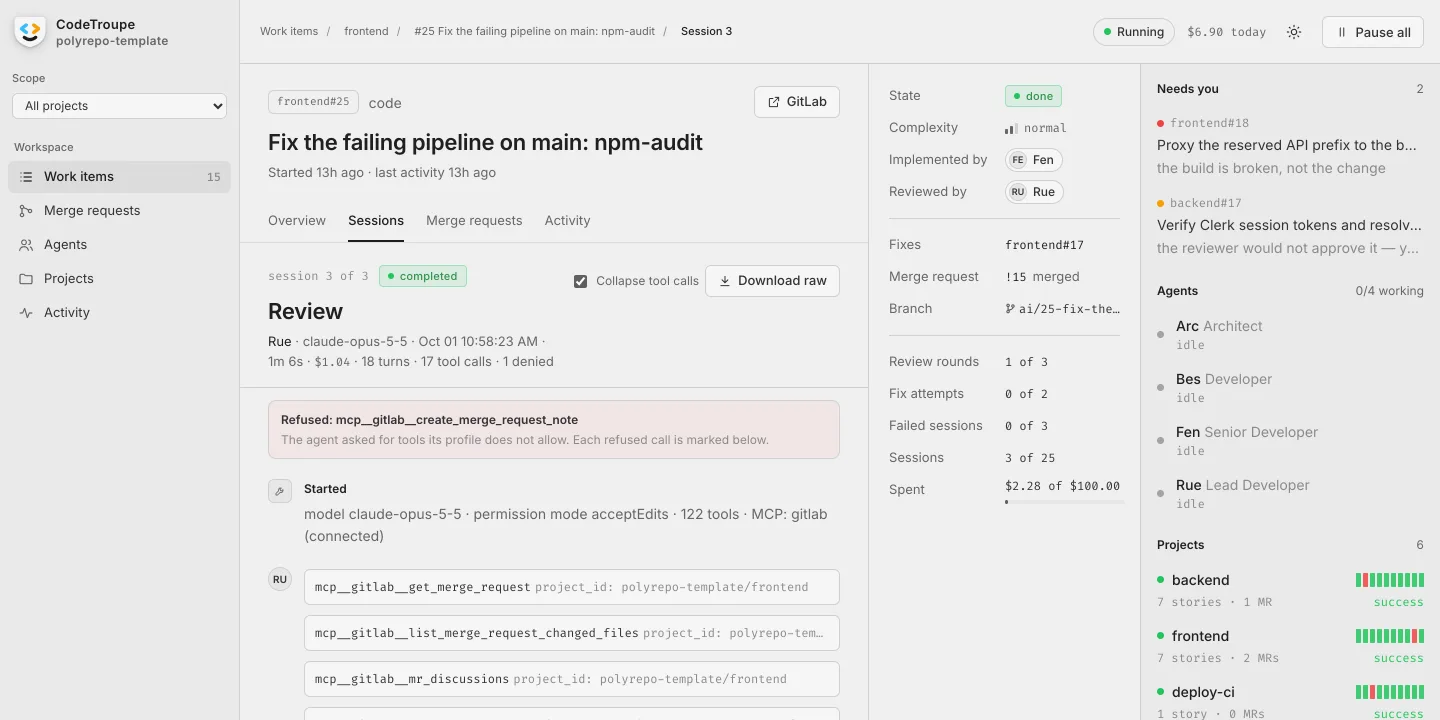The image size is (1440, 720).
Task: Click the complexity bars icon beside normal
Action: (x=1011, y=128)
